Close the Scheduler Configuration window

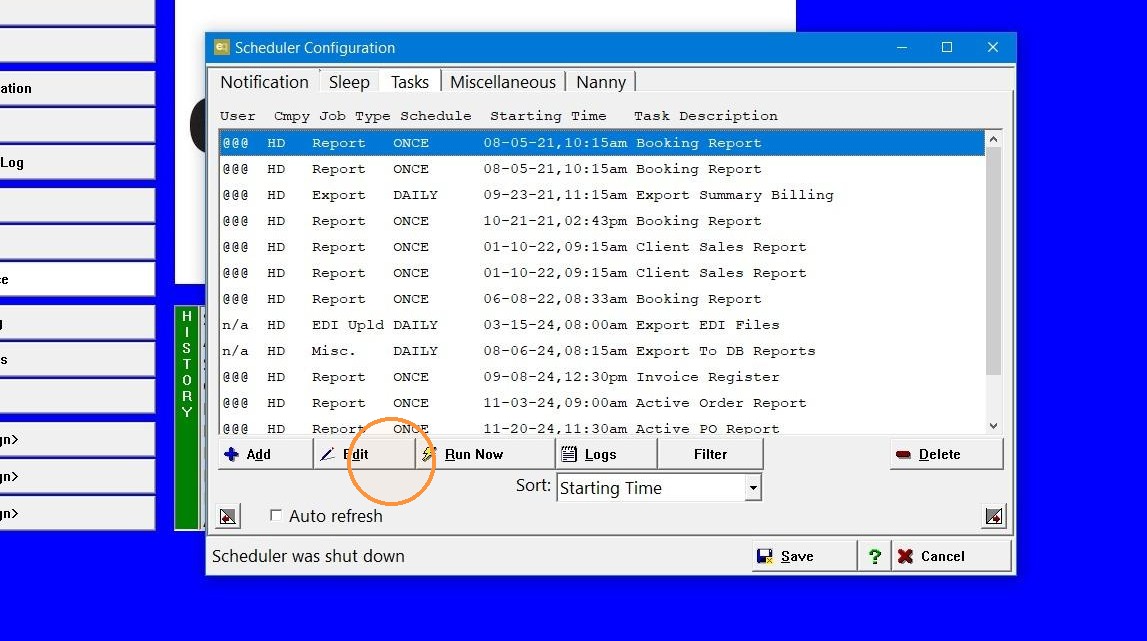tap(993, 48)
